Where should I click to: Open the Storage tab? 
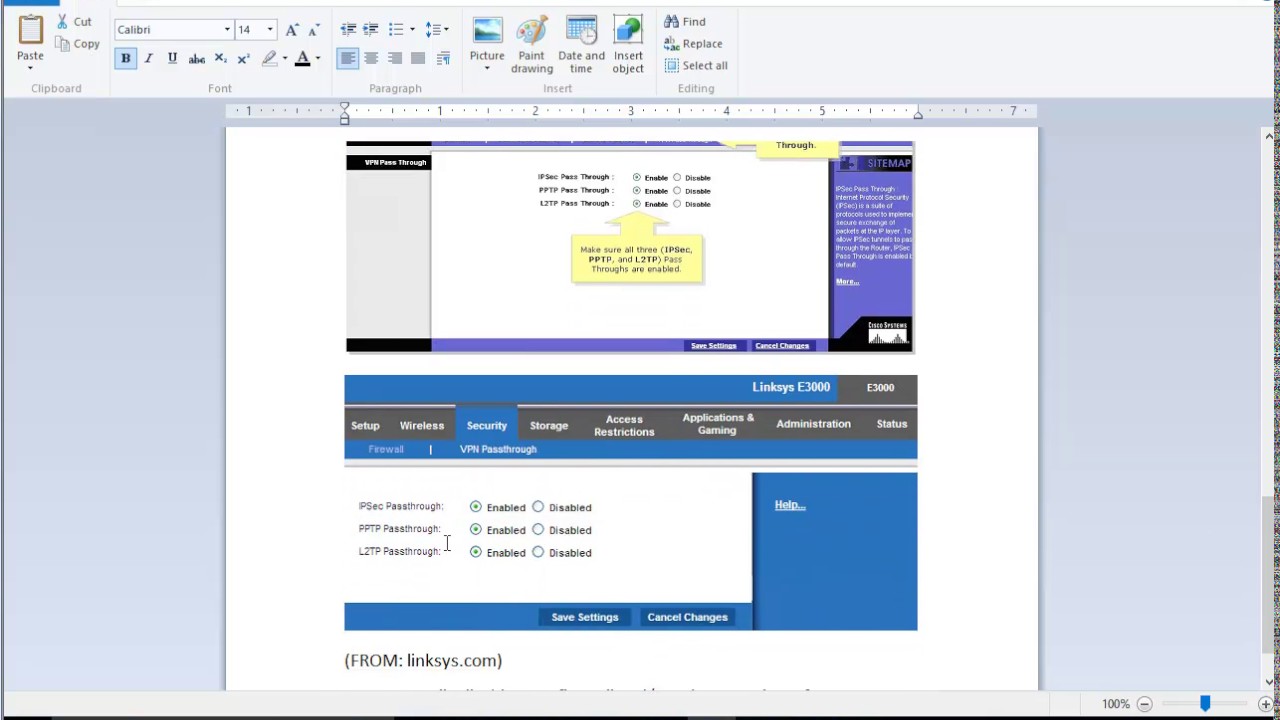(548, 425)
